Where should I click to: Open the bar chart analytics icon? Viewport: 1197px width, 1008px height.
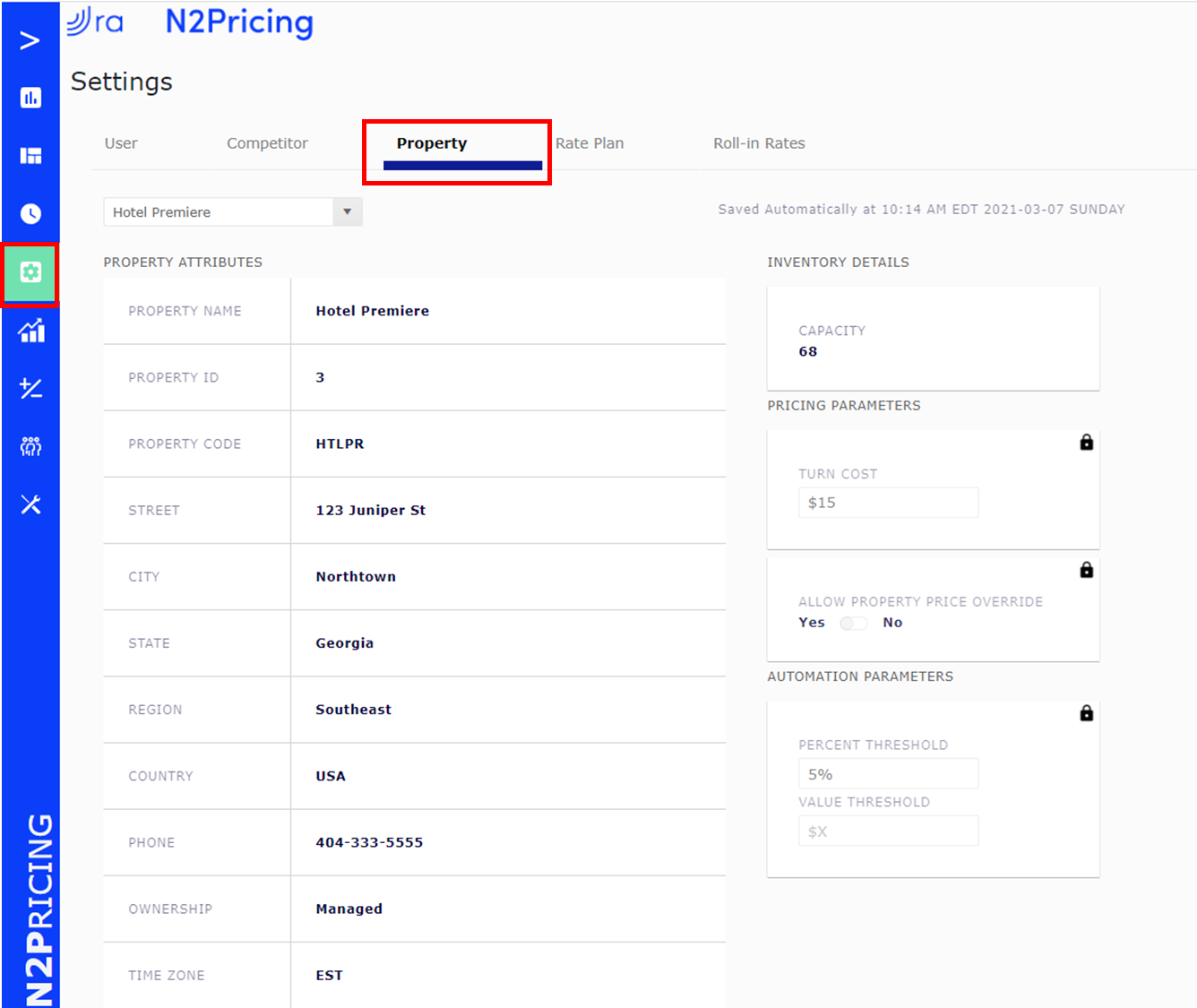coord(30,98)
